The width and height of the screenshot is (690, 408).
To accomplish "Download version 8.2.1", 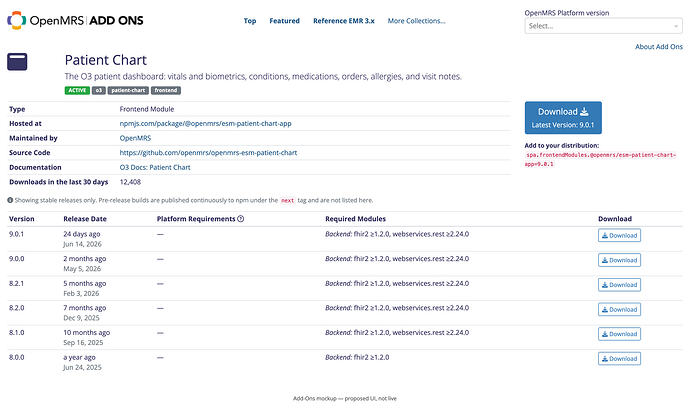I will pos(619,285).
